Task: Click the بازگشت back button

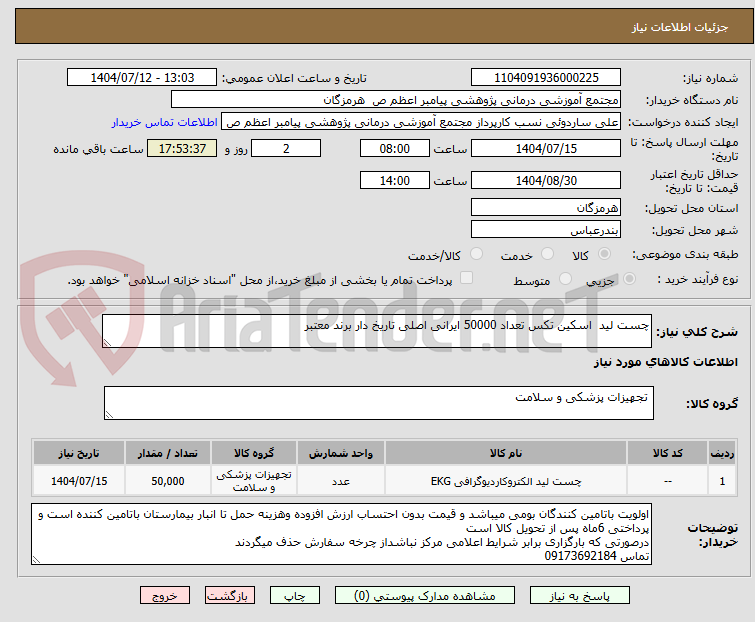Action: click(230, 596)
